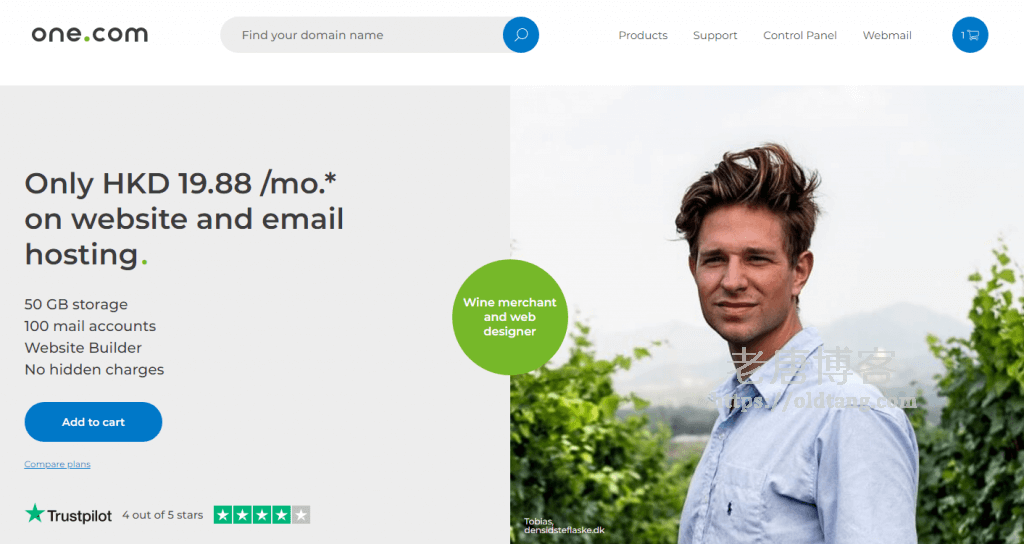Click the third green rating star

(262, 515)
